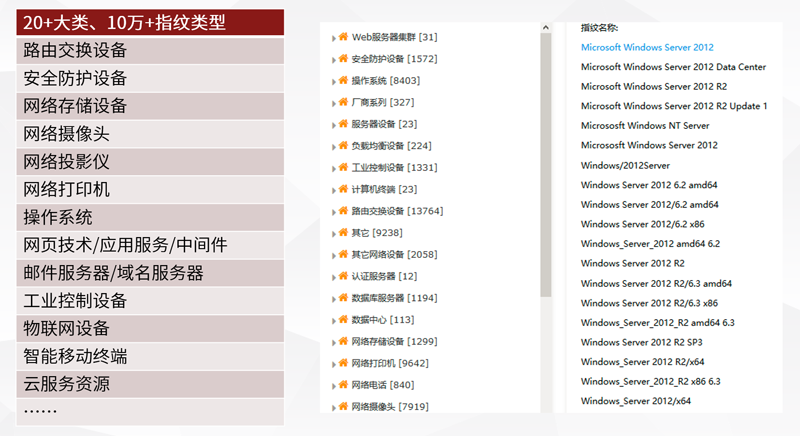The image size is (800, 436).
Task: Open Windows/2012Server fingerprint entry
Action: click(x=625, y=165)
